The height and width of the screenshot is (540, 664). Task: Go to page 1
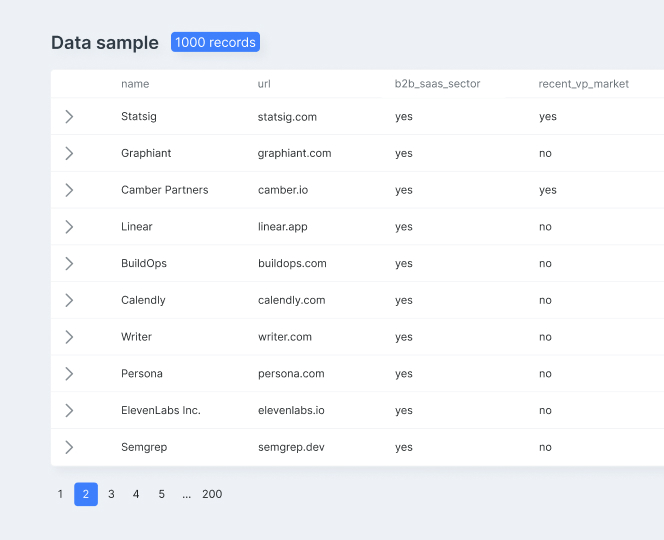60,494
